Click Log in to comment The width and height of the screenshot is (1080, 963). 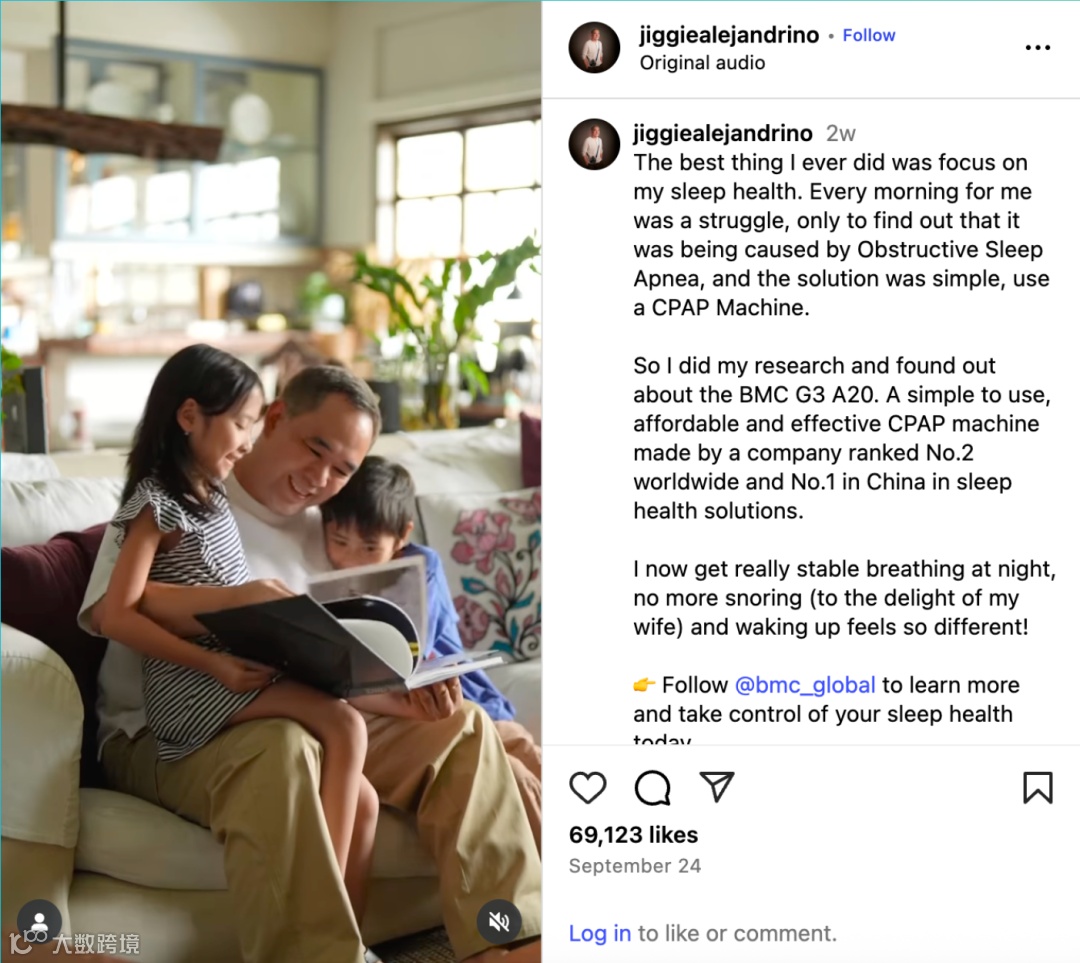(599, 933)
